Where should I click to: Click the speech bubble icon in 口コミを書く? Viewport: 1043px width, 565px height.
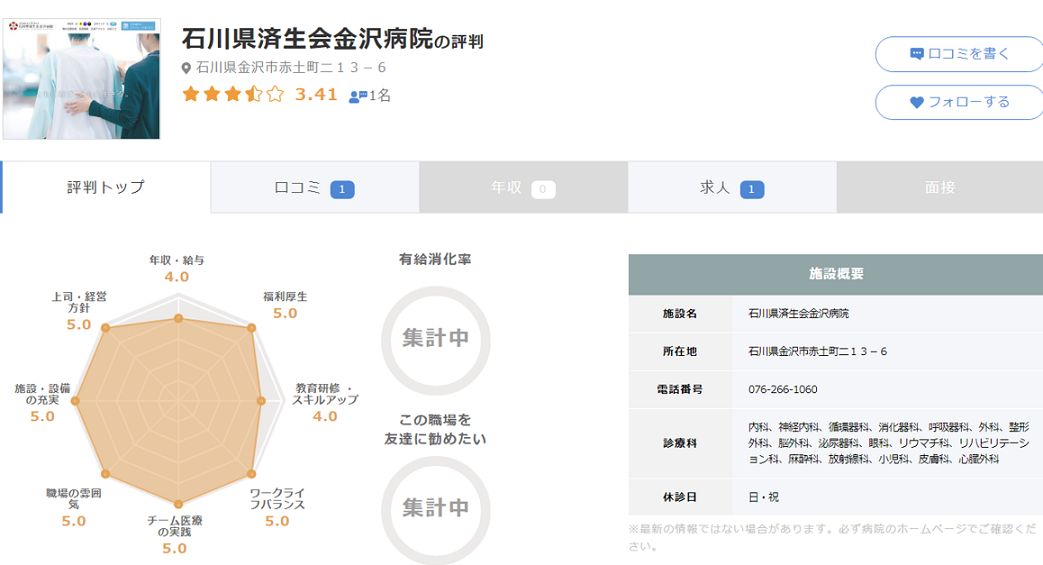click(917, 54)
